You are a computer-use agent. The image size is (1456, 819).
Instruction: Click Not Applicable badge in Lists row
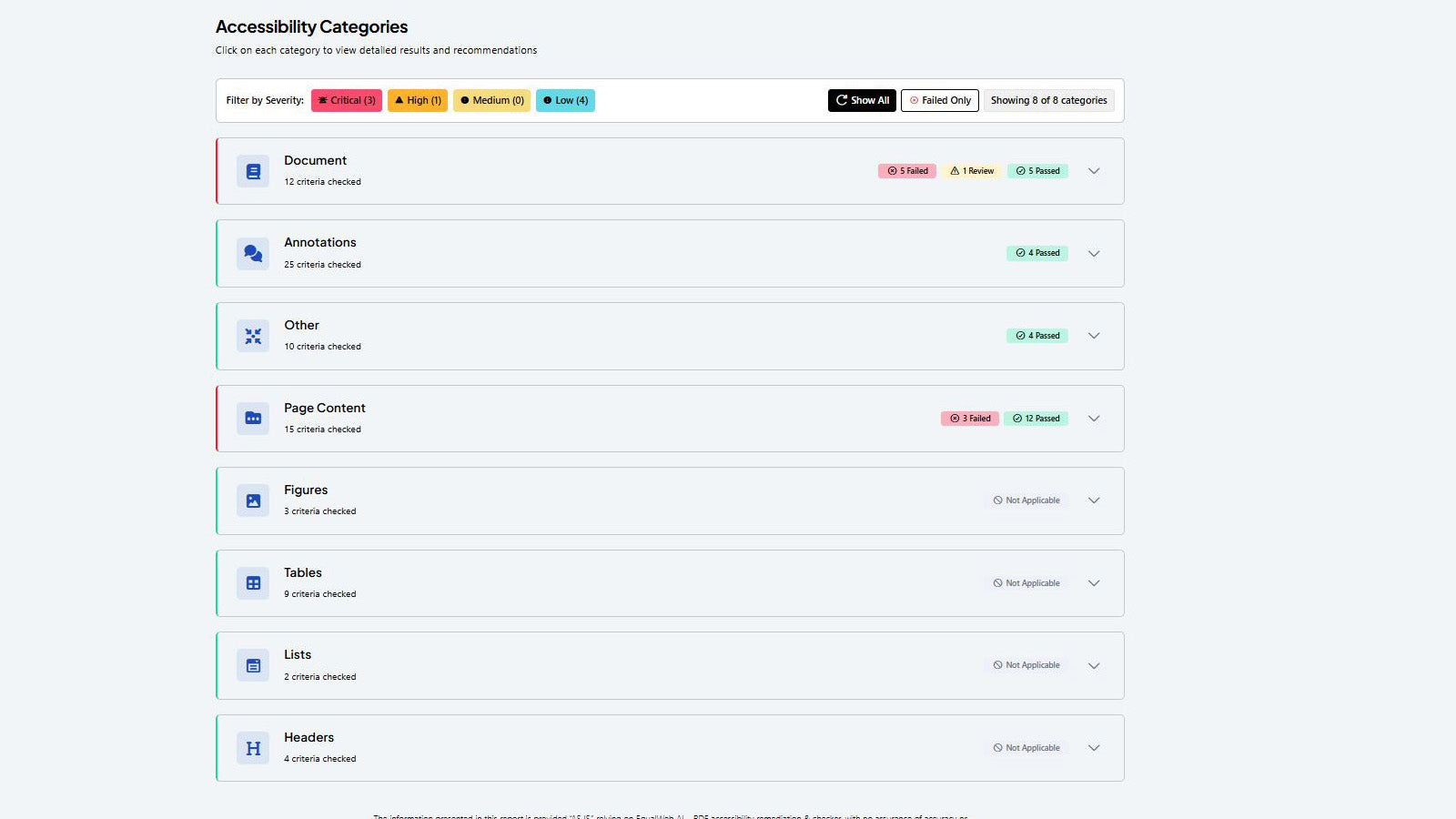coord(1026,665)
